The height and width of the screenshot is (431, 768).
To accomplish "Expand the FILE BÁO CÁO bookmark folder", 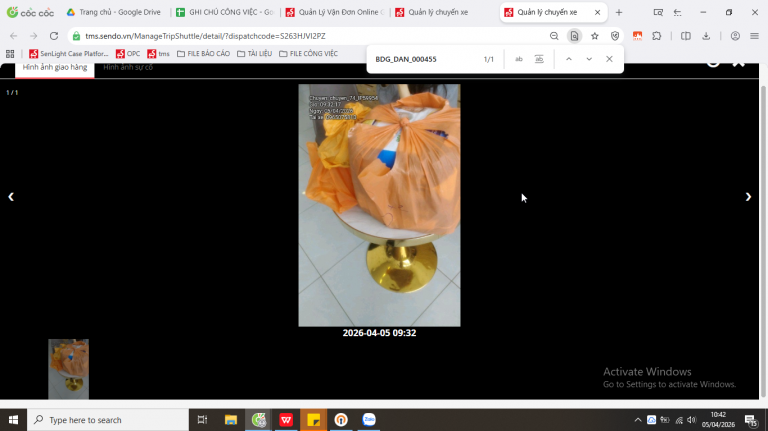I will (203, 54).
